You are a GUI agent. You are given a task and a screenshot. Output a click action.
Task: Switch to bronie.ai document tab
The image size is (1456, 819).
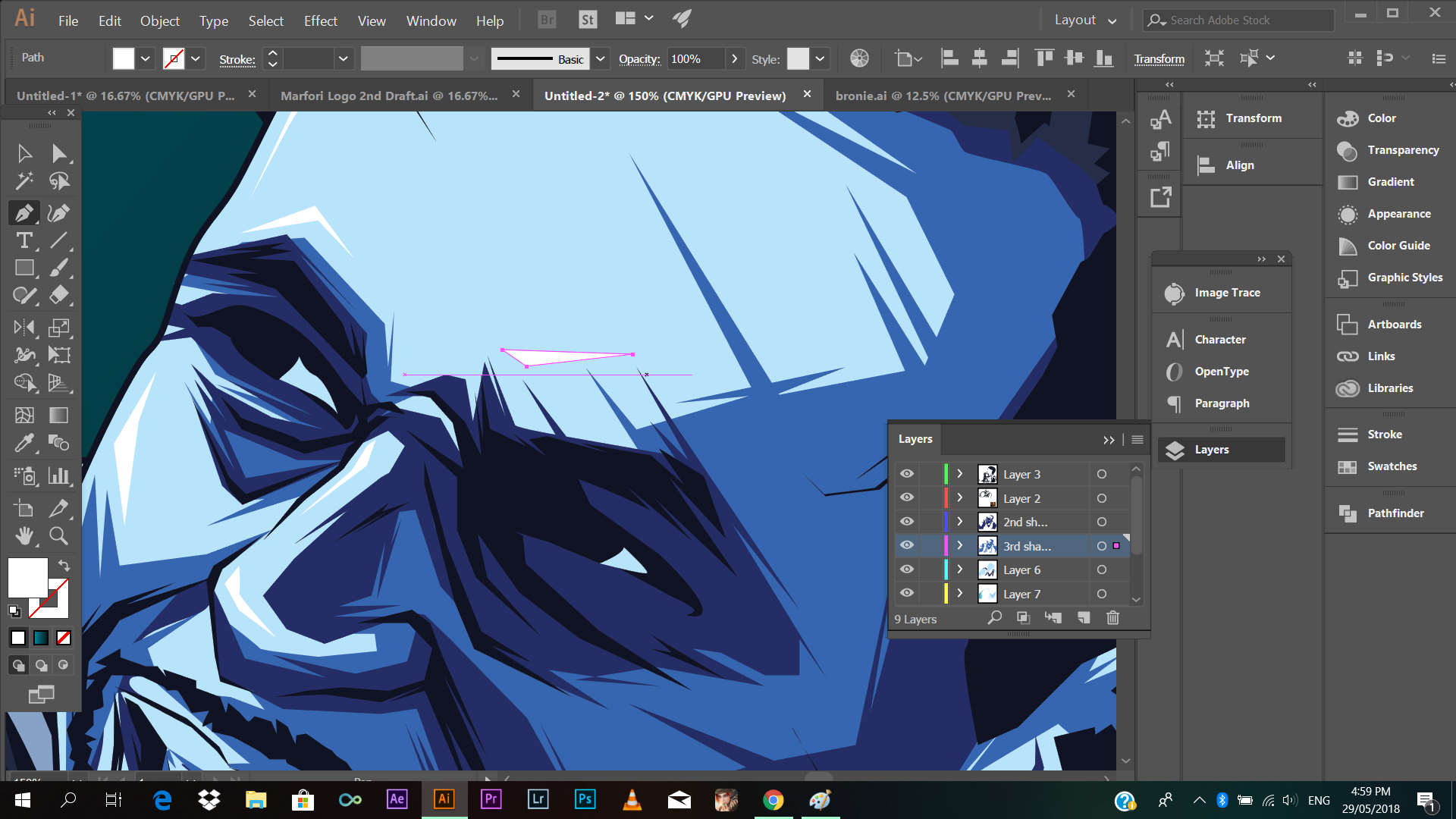pos(943,96)
